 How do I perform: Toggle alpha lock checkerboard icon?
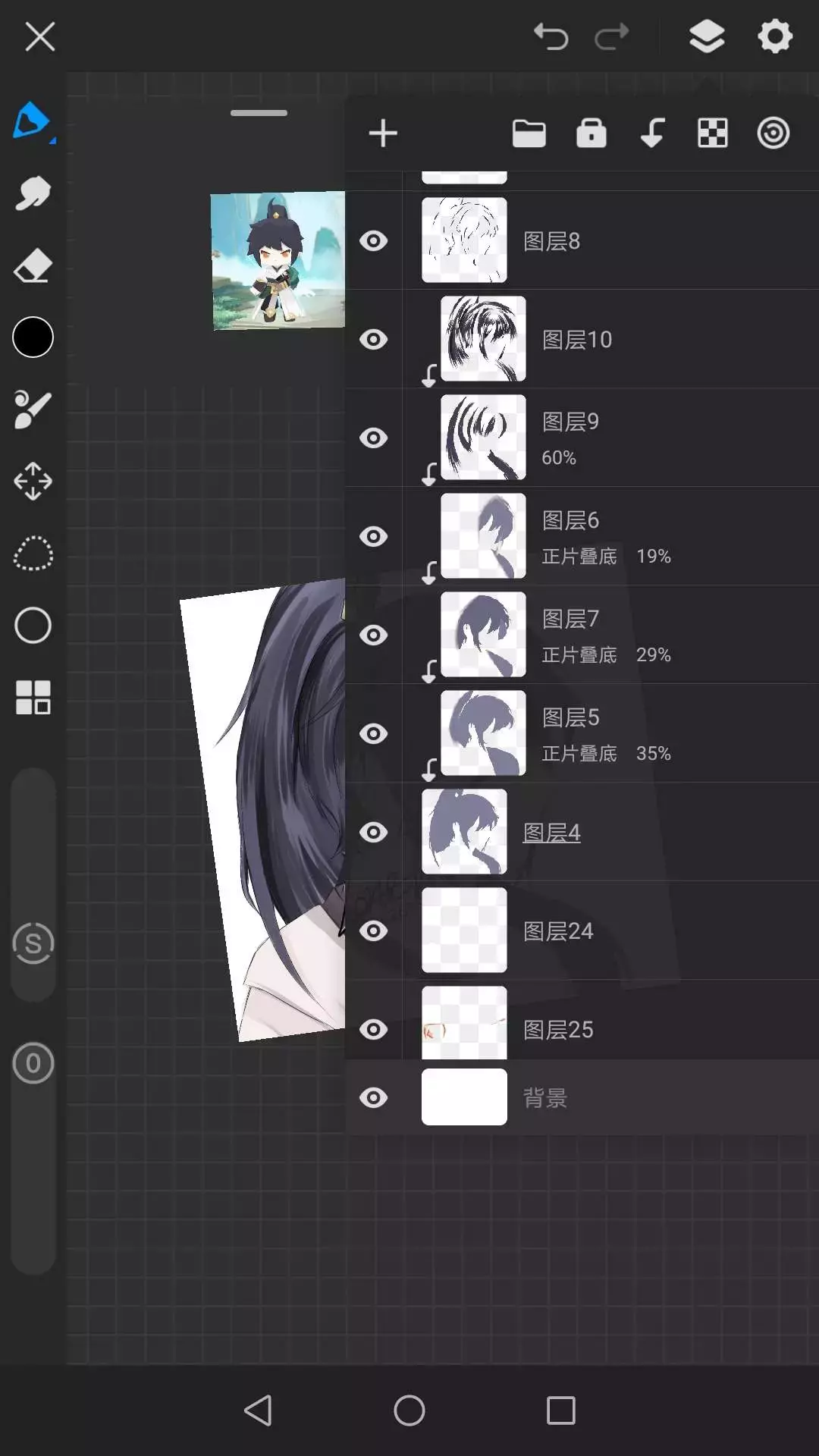(x=713, y=133)
